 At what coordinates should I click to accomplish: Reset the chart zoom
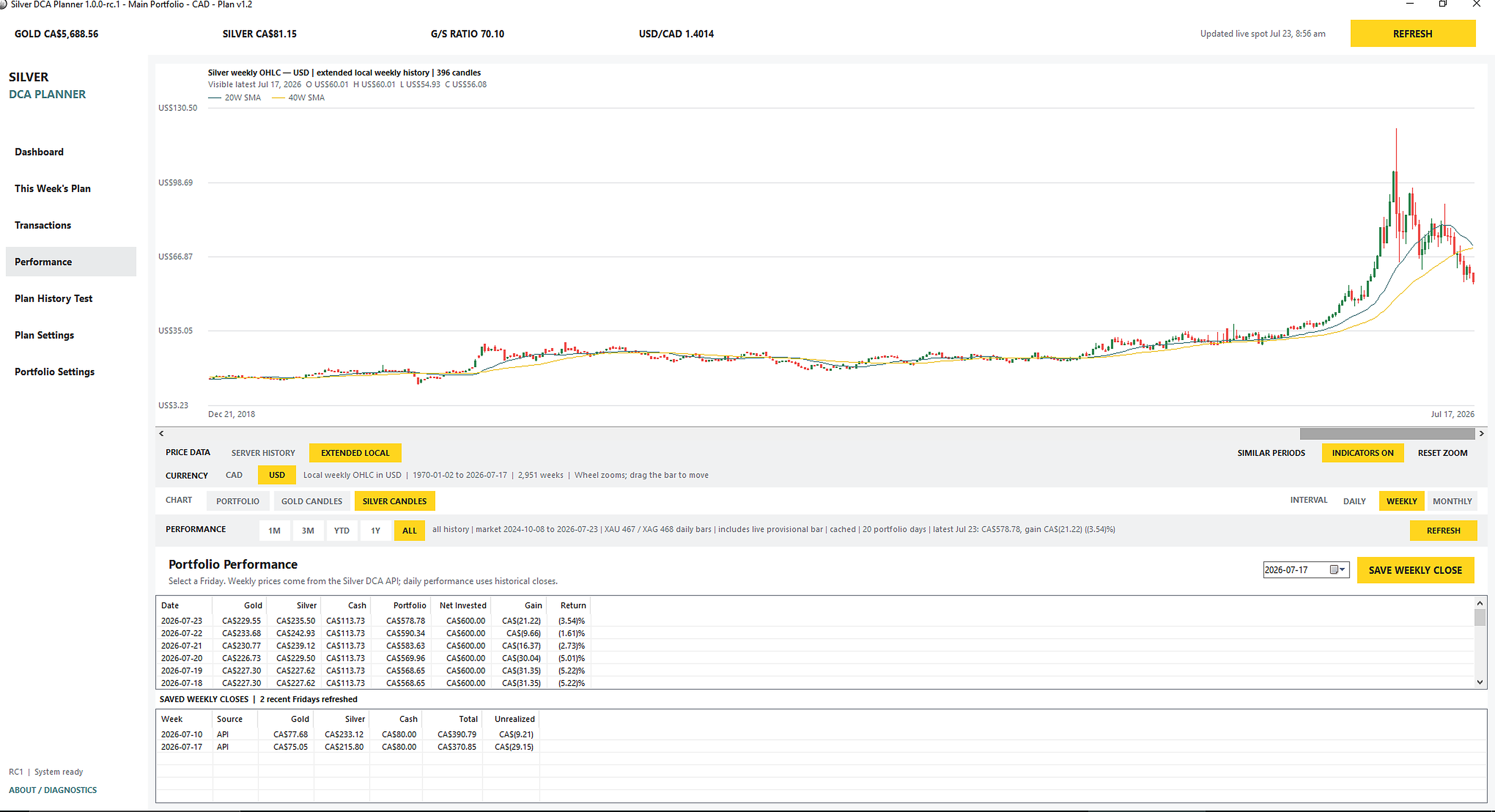[1442, 453]
